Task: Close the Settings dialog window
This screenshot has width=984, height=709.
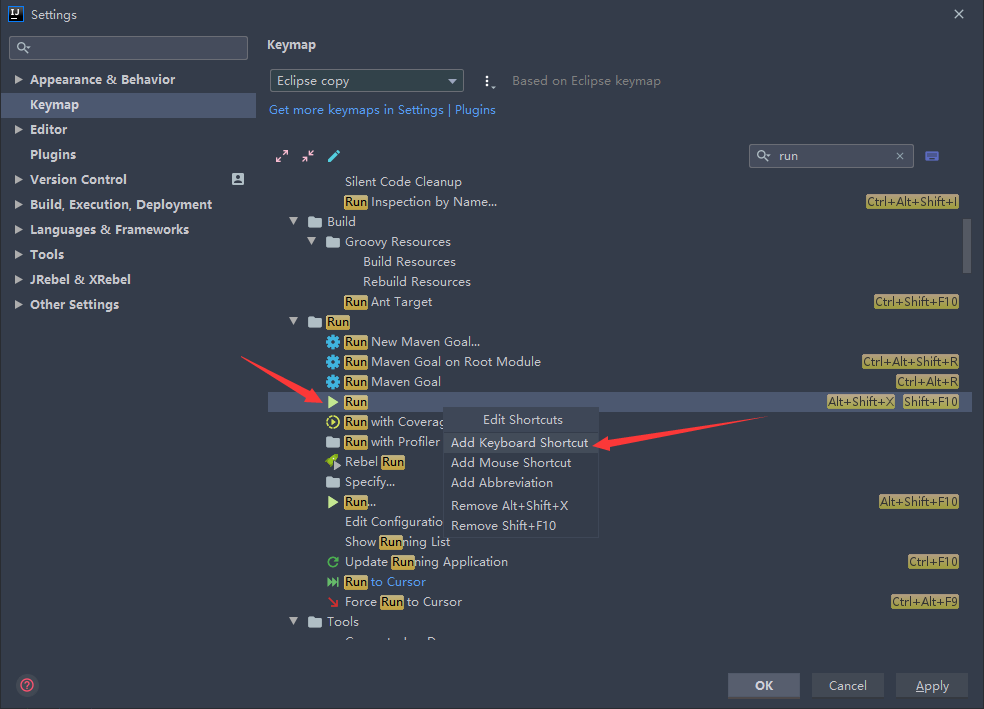Action: [958, 14]
